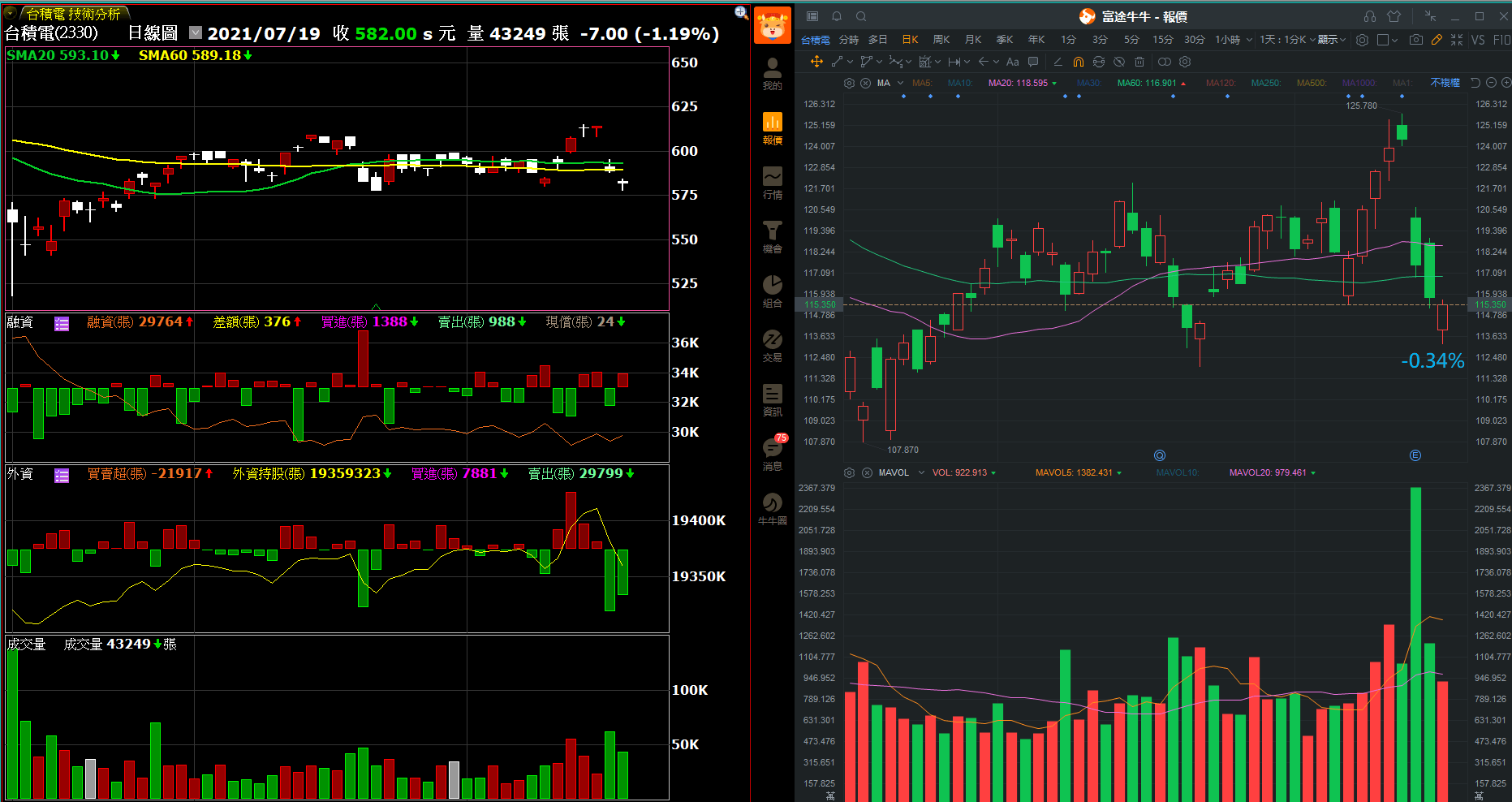The width and height of the screenshot is (1512, 802).
Task: Open MA indicator settings gear
Action: tap(849, 83)
